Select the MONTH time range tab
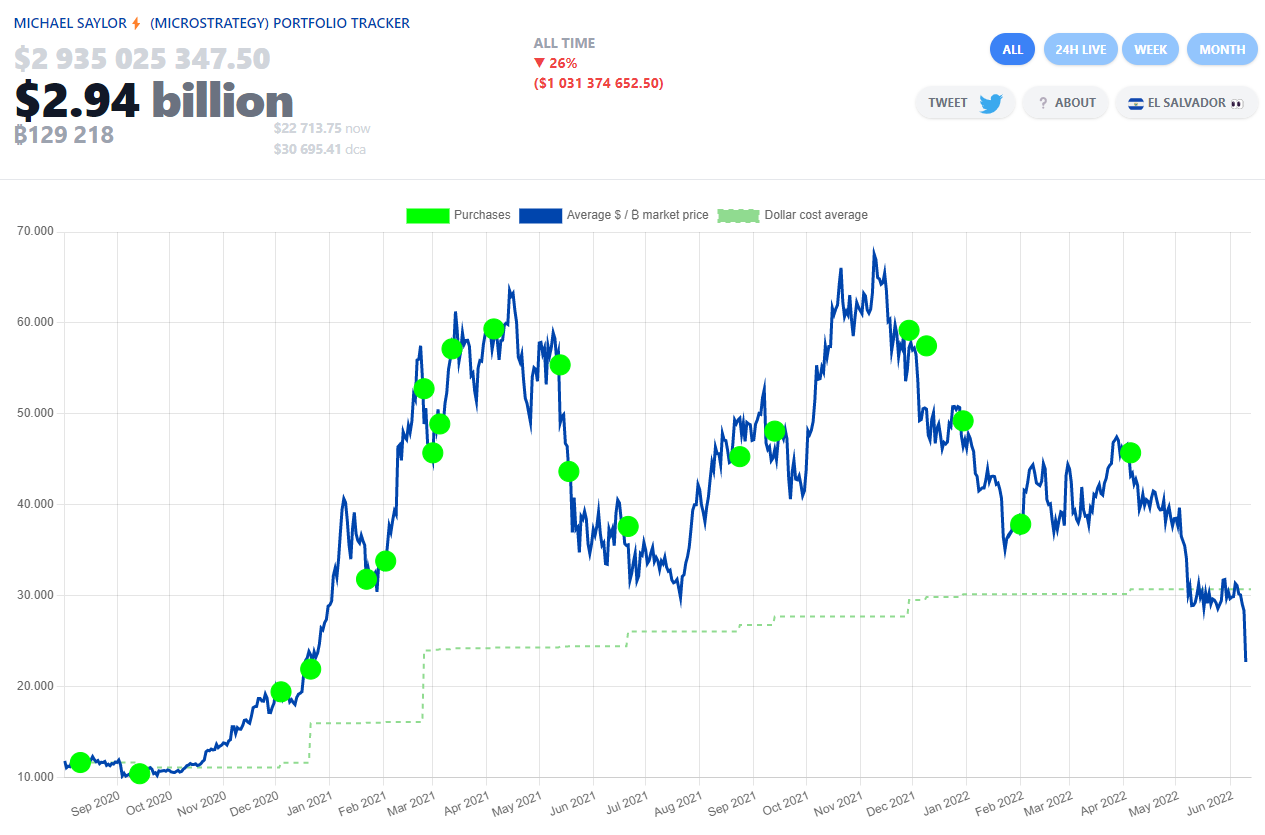Image resolution: width=1265 pixels, height=835 pixels. (x=1222, y=49)
